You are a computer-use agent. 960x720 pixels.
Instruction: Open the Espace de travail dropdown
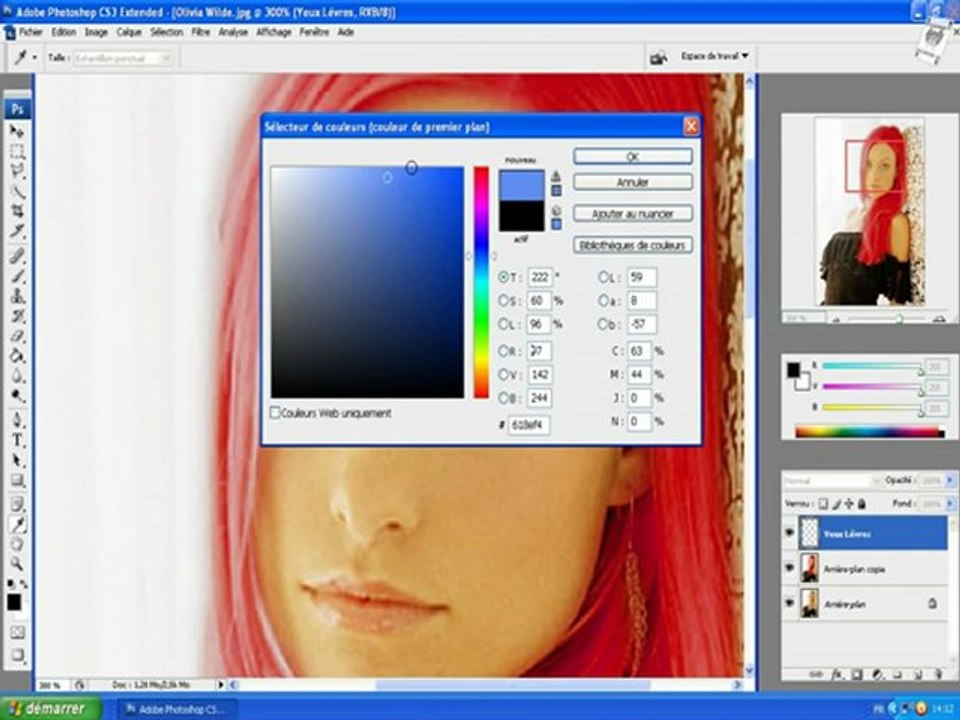(714, 56)
